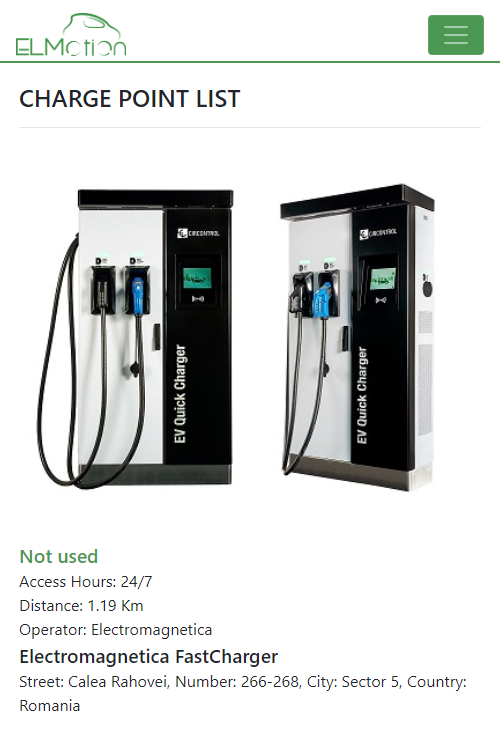Click the Distance: 1.19 Km text

(81, 606)
